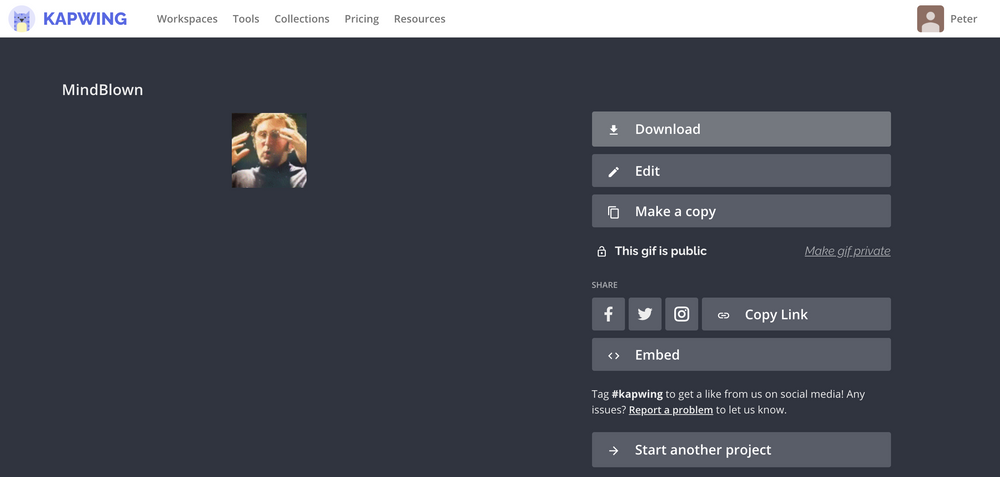The height and width of the screenshot is (477, 1000).
Task: Click the Embed button
Action: (x=741, y=355)
